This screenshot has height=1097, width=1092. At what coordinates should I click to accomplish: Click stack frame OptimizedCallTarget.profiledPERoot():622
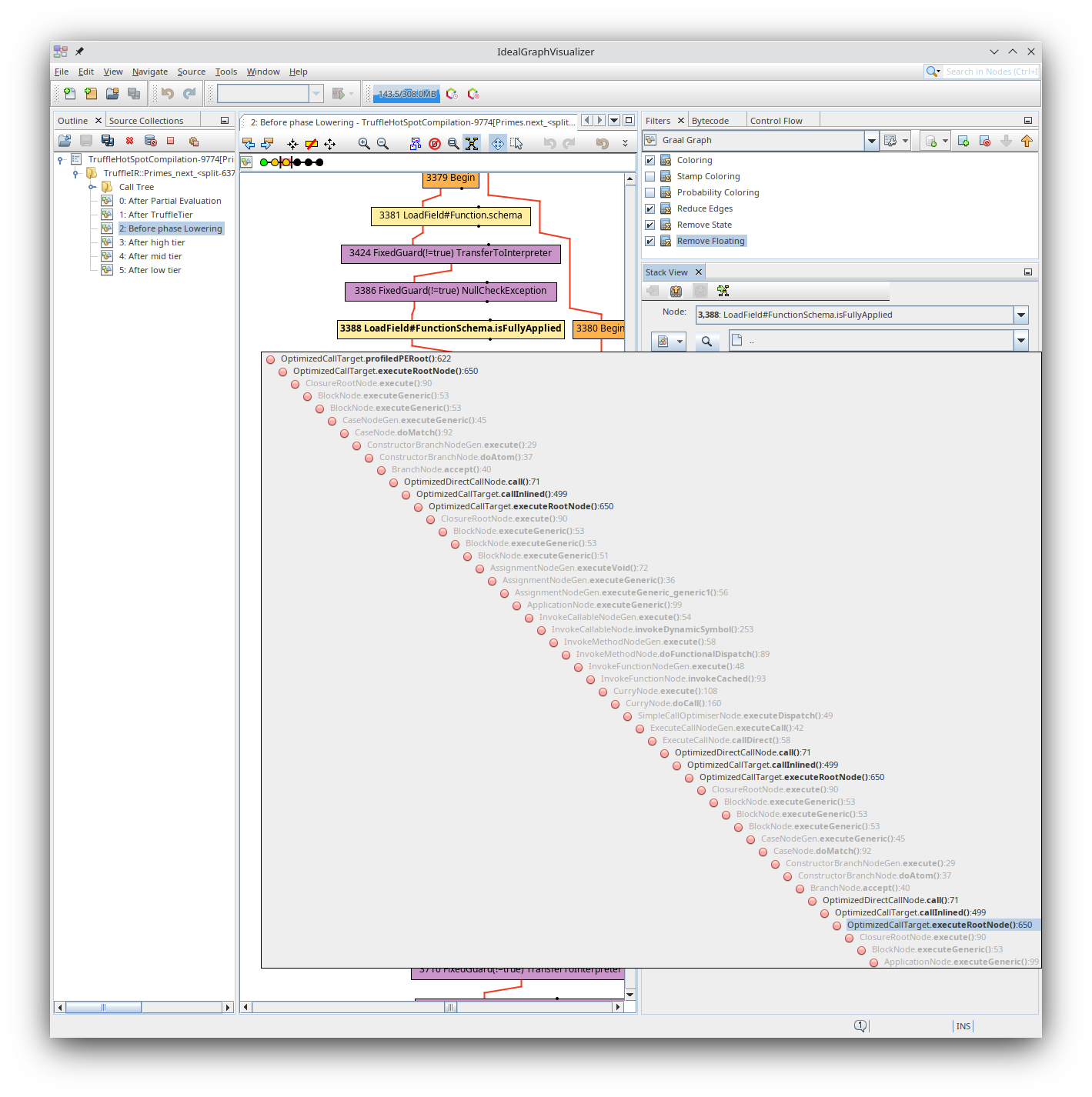pos(366,358)
